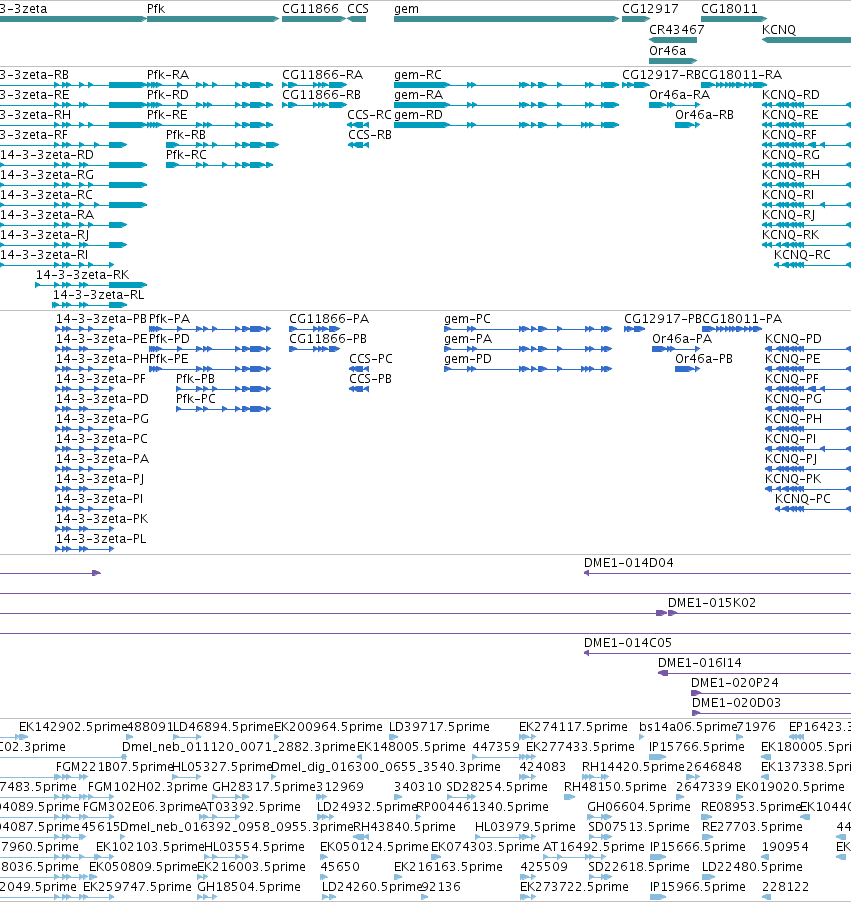Click the Or46a gene label in top track
Screen dimensions: 851x902
coord(667,50)
